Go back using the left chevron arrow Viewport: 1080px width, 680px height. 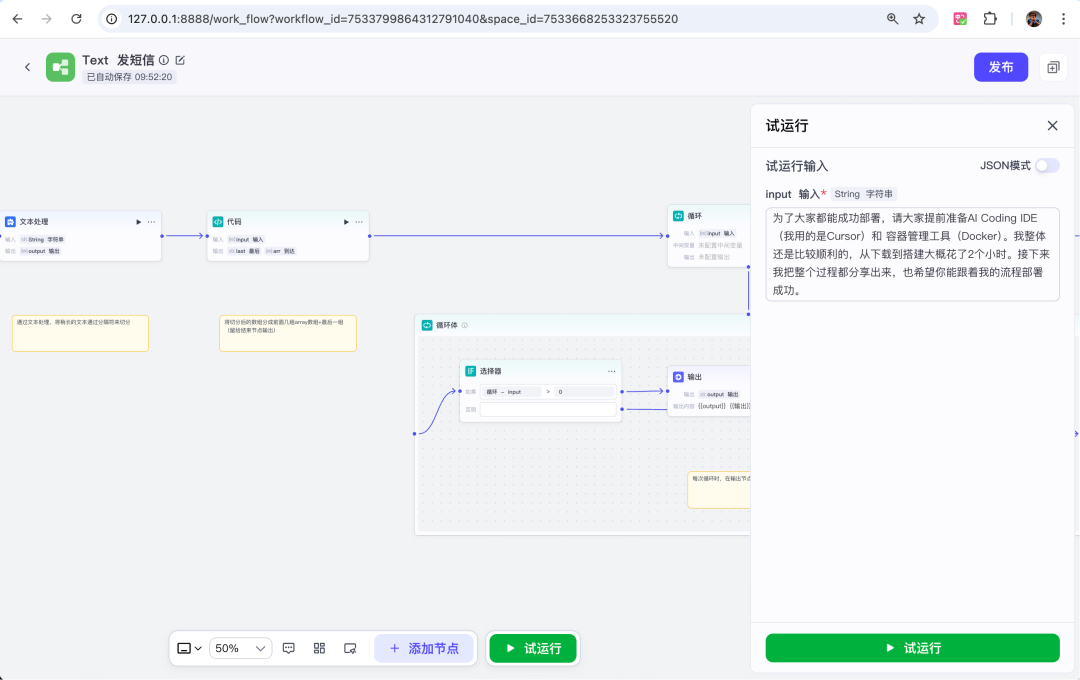(28, 67)
